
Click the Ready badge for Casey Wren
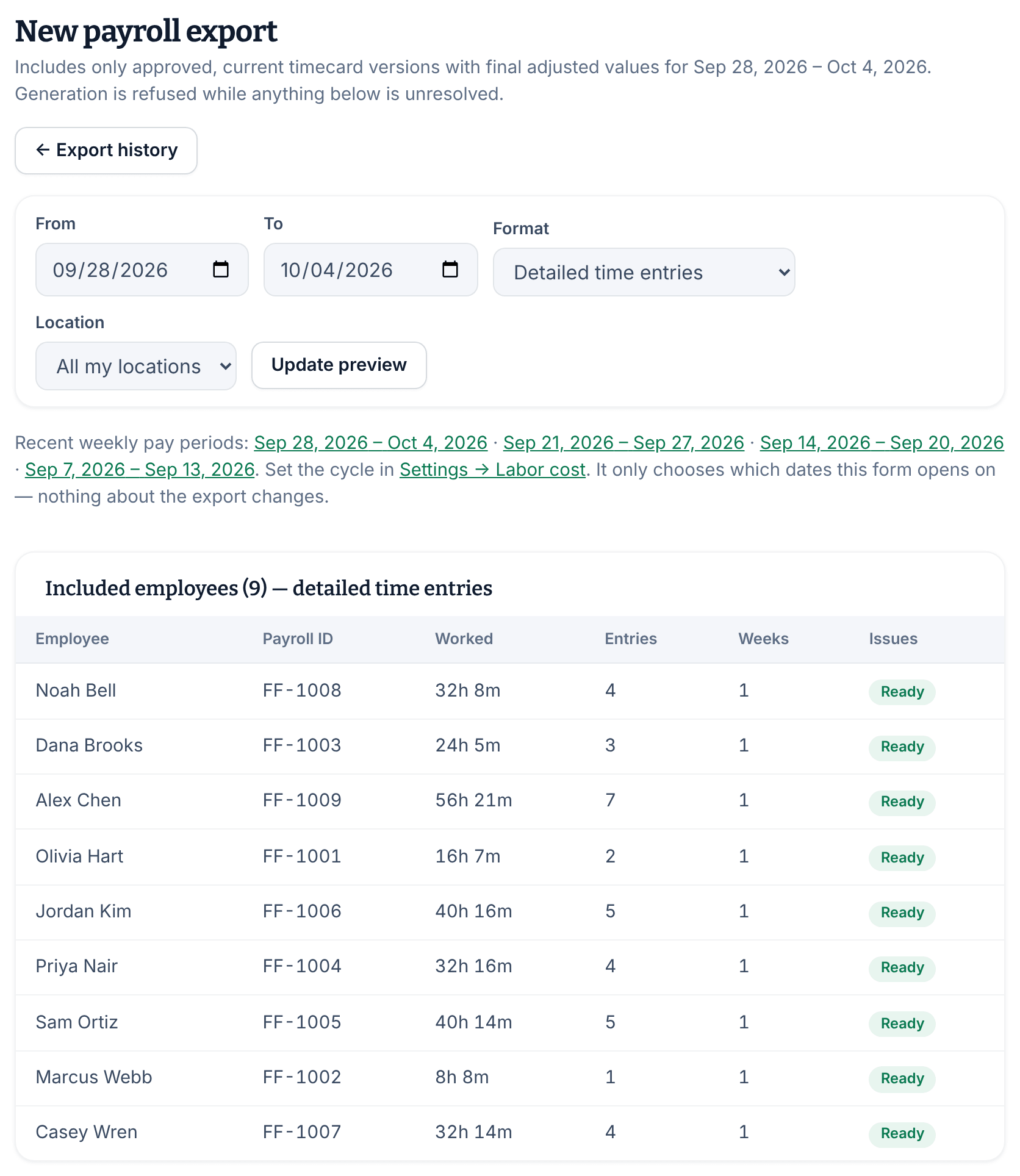coord(902,1134)
